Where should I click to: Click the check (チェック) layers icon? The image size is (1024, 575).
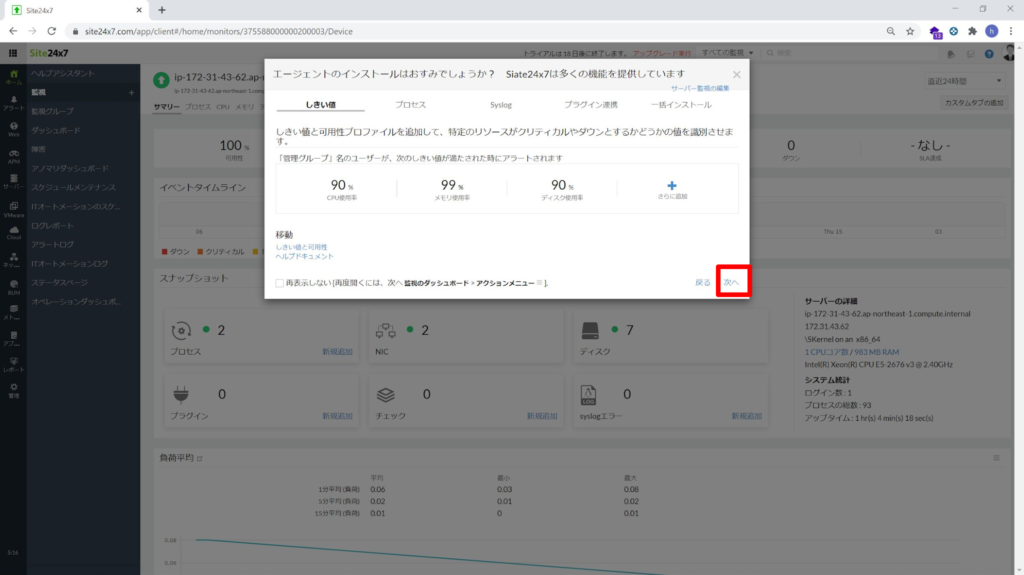click(x=385, y=395)
